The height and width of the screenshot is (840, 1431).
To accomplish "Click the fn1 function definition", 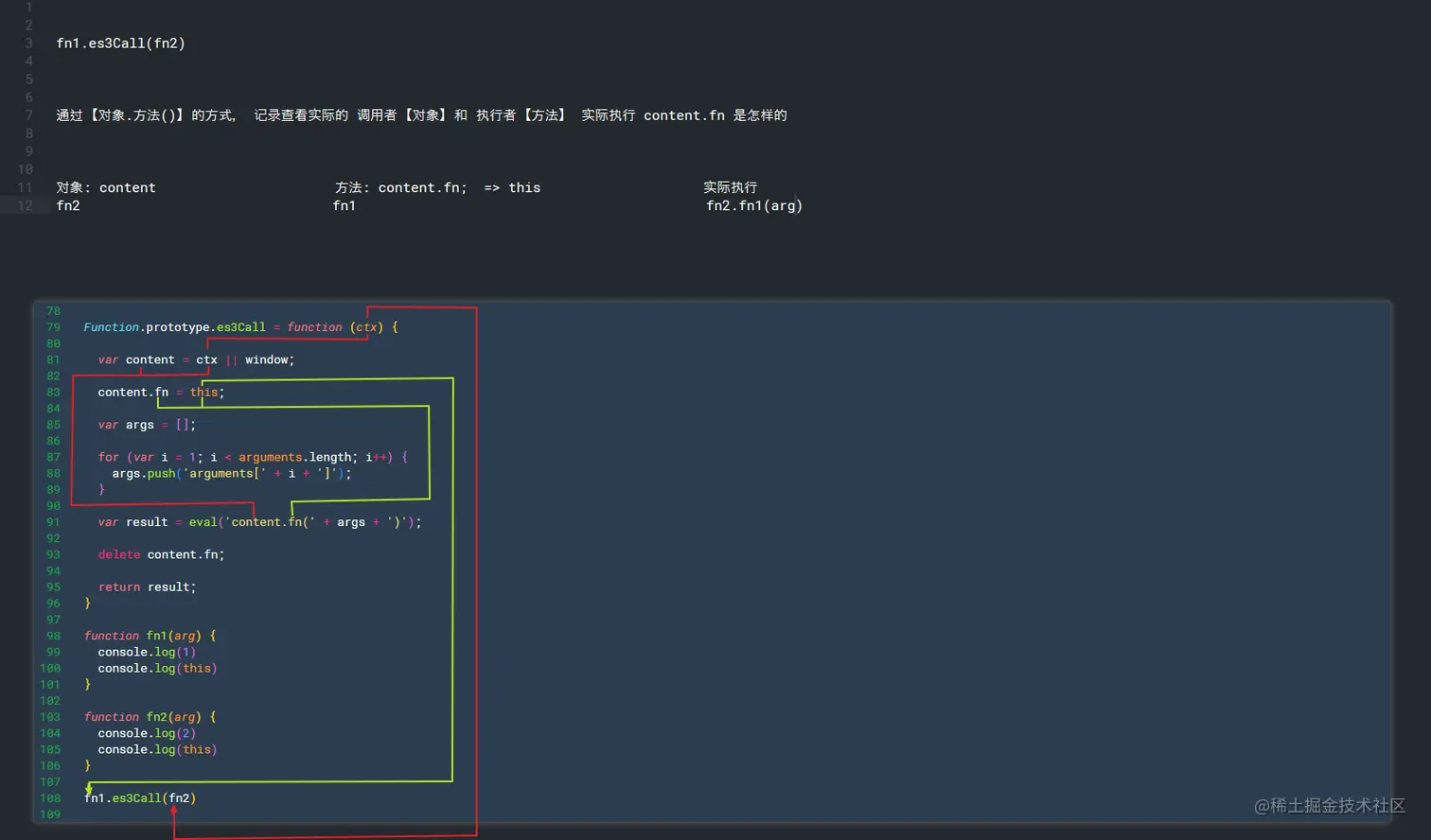I will tap(151, 635).
